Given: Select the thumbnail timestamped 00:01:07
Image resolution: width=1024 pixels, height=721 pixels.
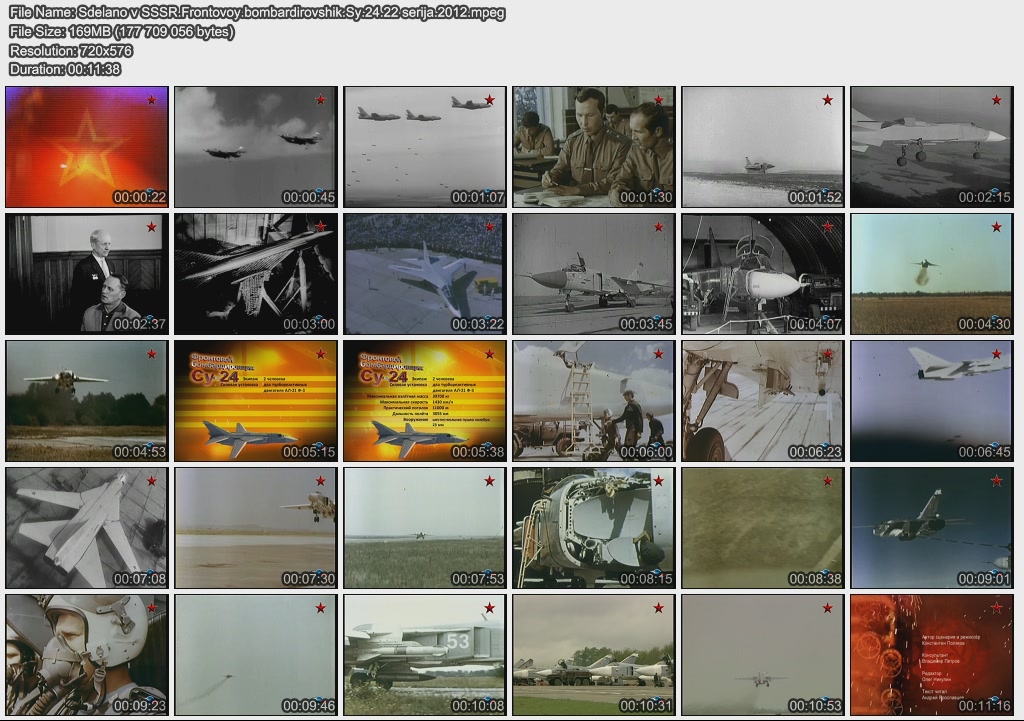Looking at the screenshot, I should pos(424,147).
